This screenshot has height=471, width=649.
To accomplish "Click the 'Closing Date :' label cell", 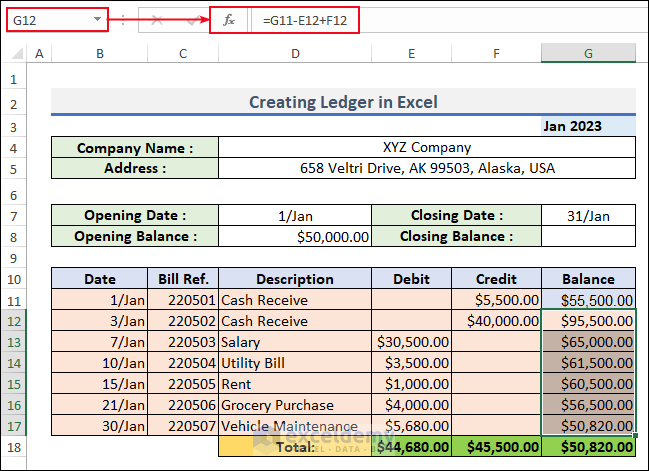I will pos(457,215).
